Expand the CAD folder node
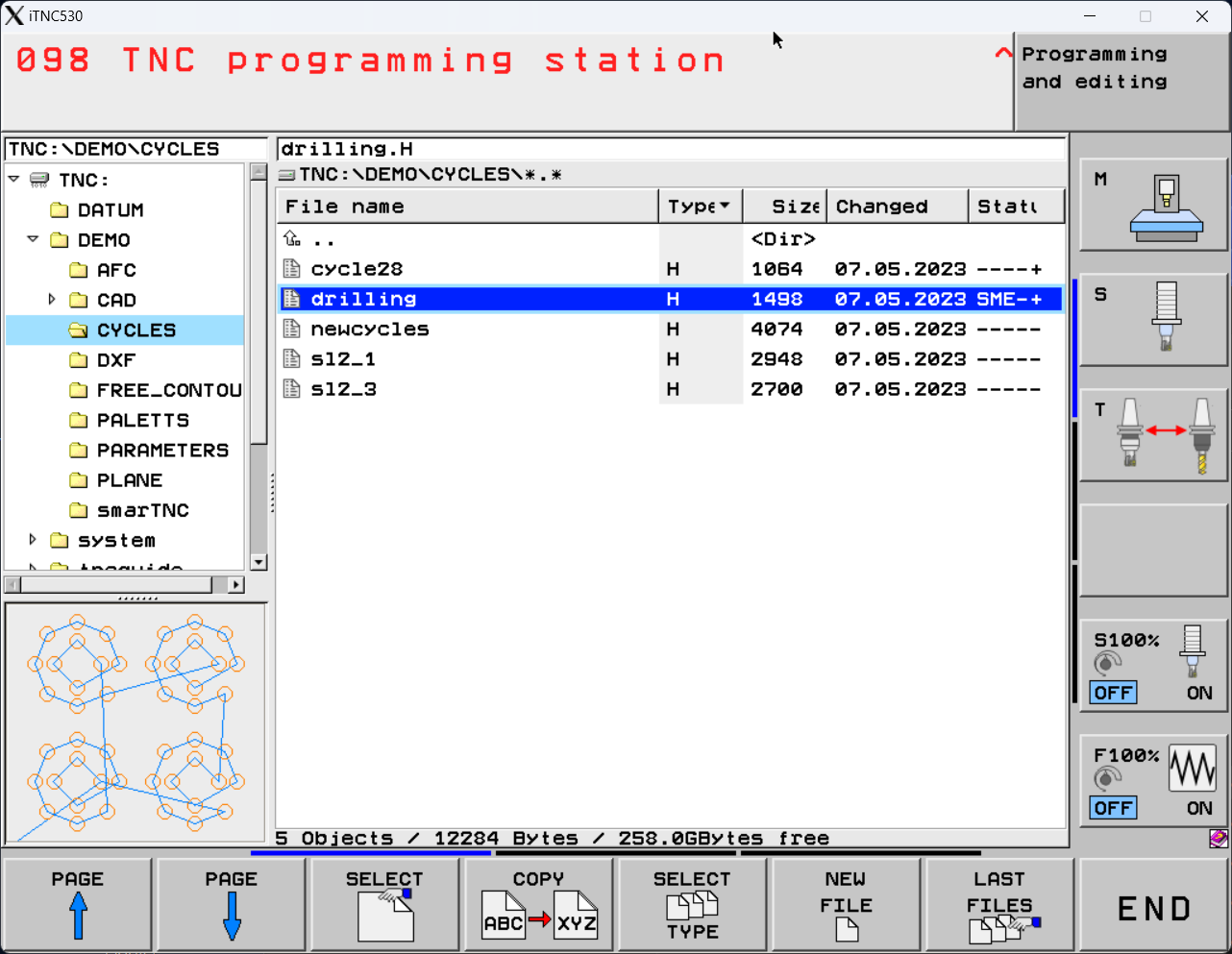Image resolution: width=1232 pixels, height=954 pixels. click(52, 300)
